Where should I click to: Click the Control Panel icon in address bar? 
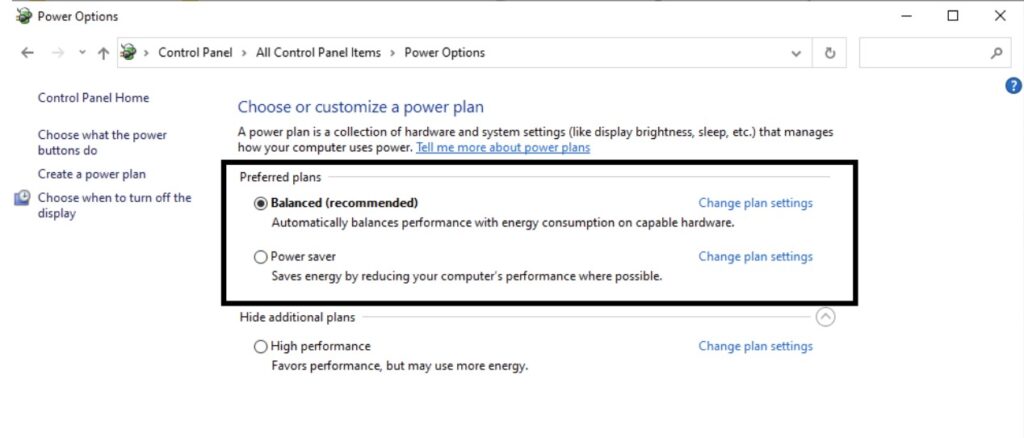(128, 53)
